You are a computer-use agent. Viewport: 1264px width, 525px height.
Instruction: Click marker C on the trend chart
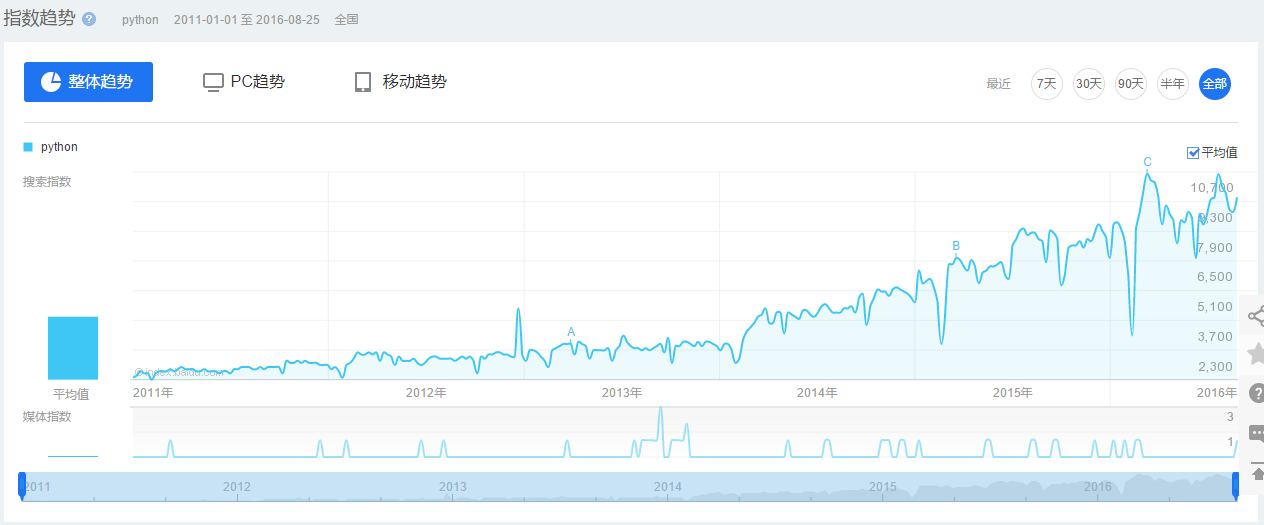pyautogui.click(x=1147, y=162)
